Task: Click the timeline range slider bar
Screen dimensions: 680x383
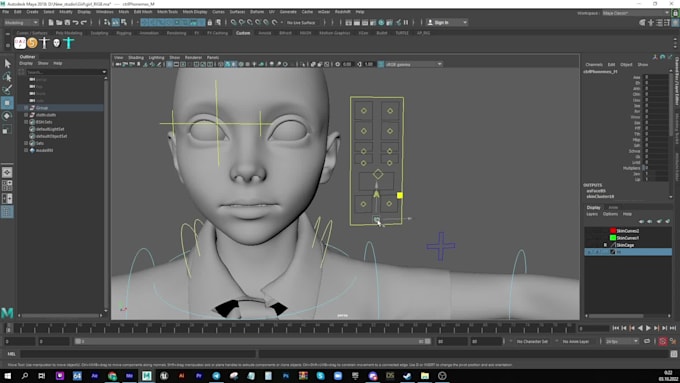Action: click(x=252, y=341)
